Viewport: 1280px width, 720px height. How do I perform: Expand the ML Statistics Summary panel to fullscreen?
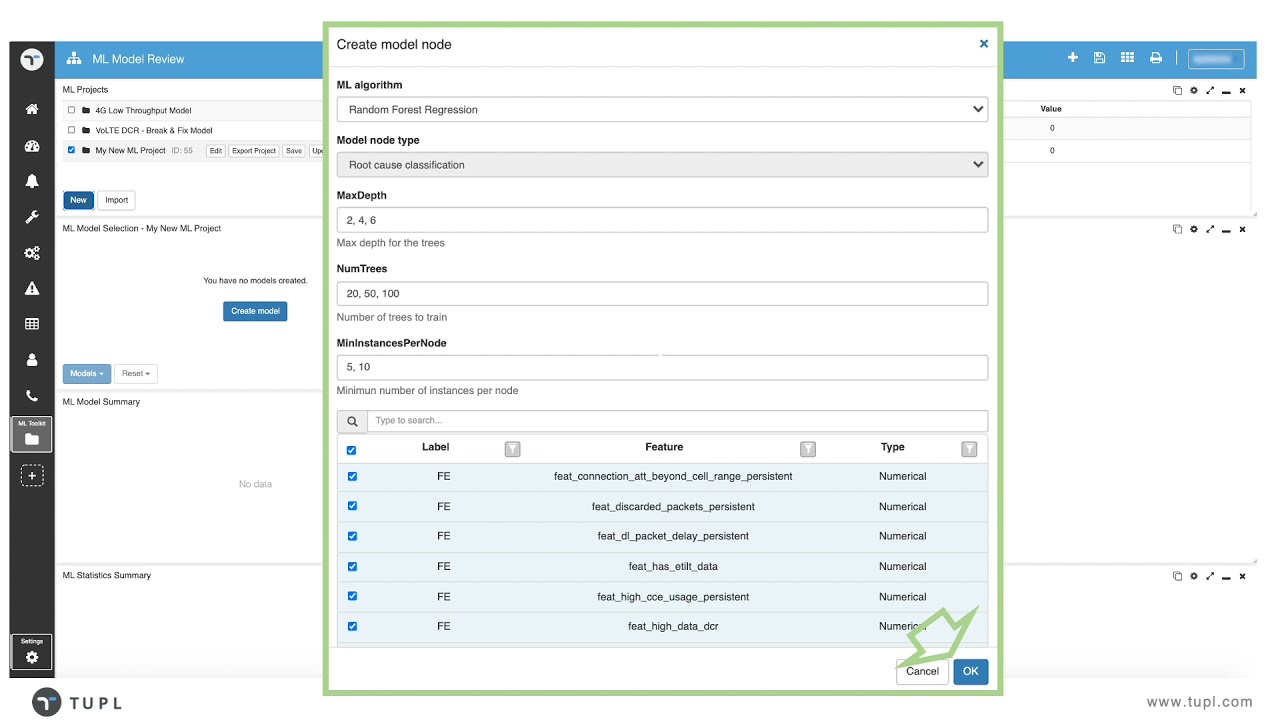coord(1210,576)
